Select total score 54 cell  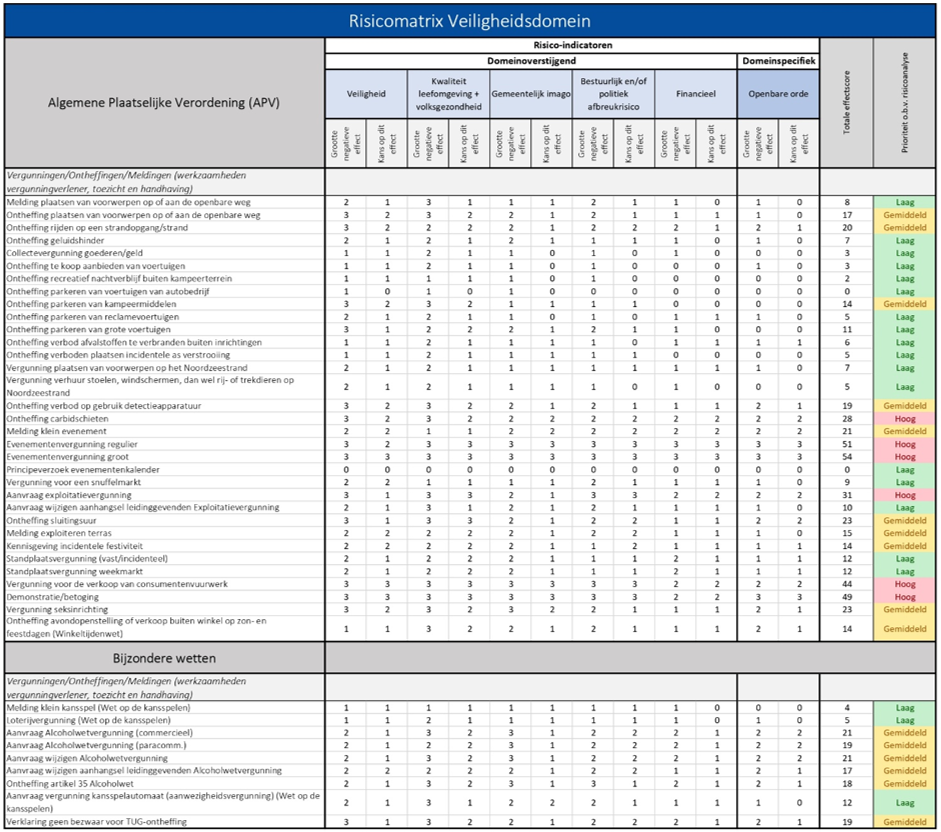point(846,457)
